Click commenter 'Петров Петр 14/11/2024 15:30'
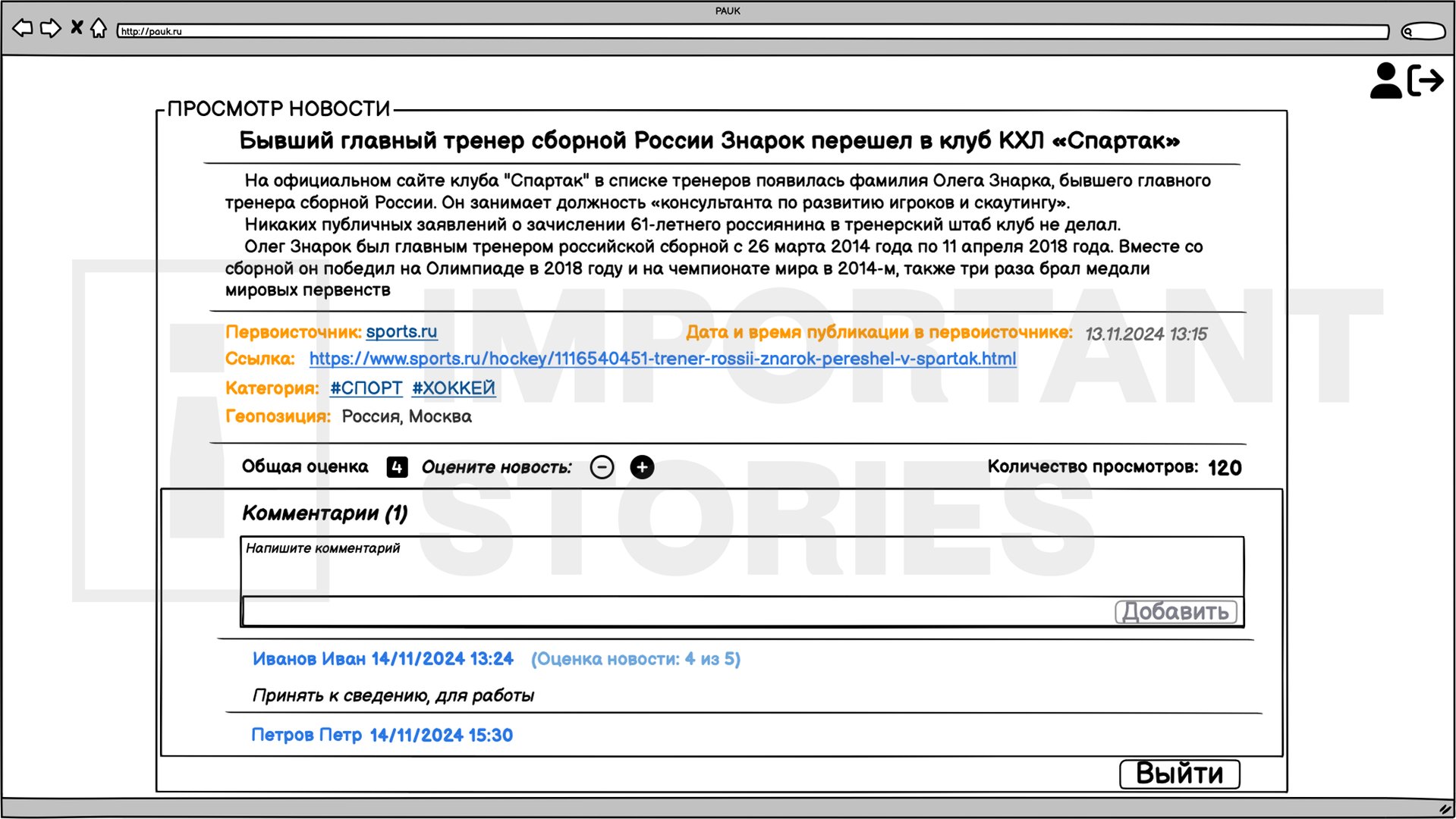 [x=382, y=735]
